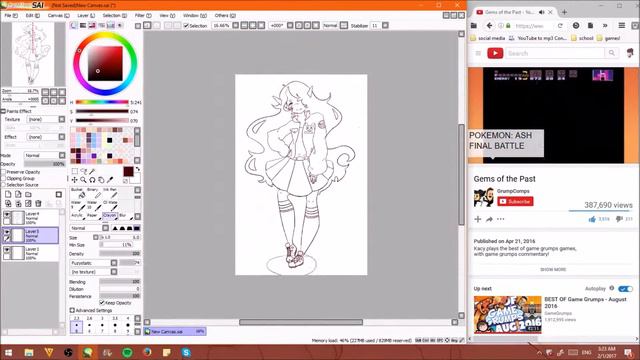The height and width of the screenshot is (360, 640).
Task: Collapse the Paints Effect section
Action: [3, 111]
